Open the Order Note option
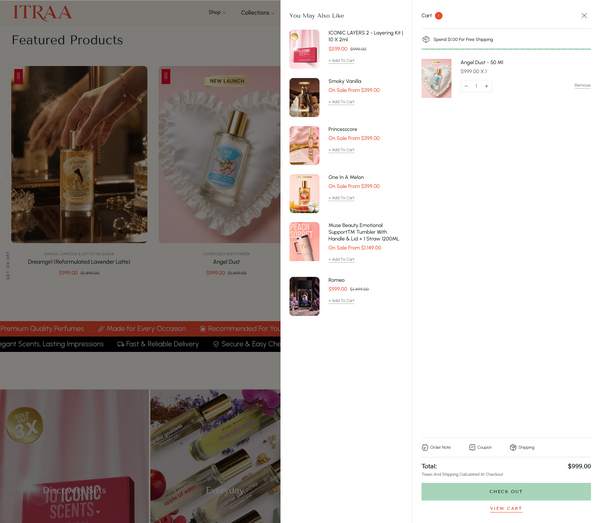 click(436, 447)
